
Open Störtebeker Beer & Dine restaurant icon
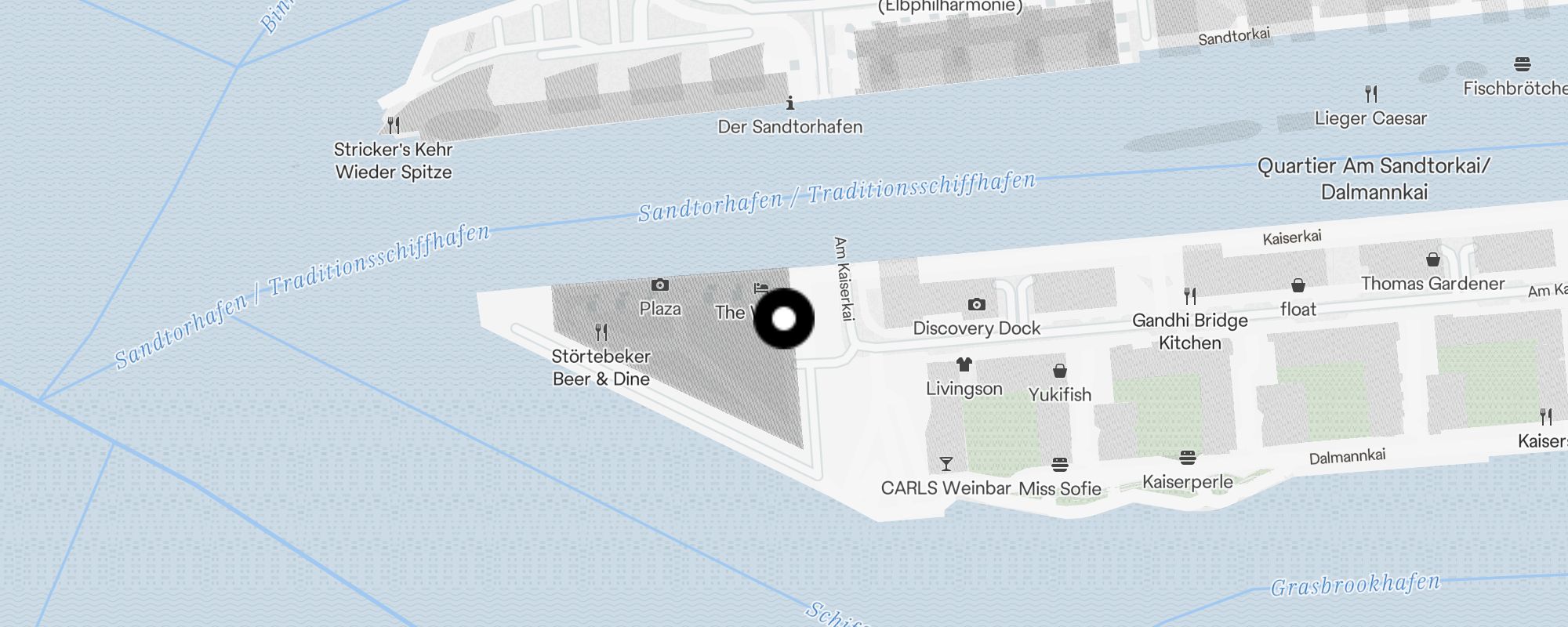click(601, 332)
